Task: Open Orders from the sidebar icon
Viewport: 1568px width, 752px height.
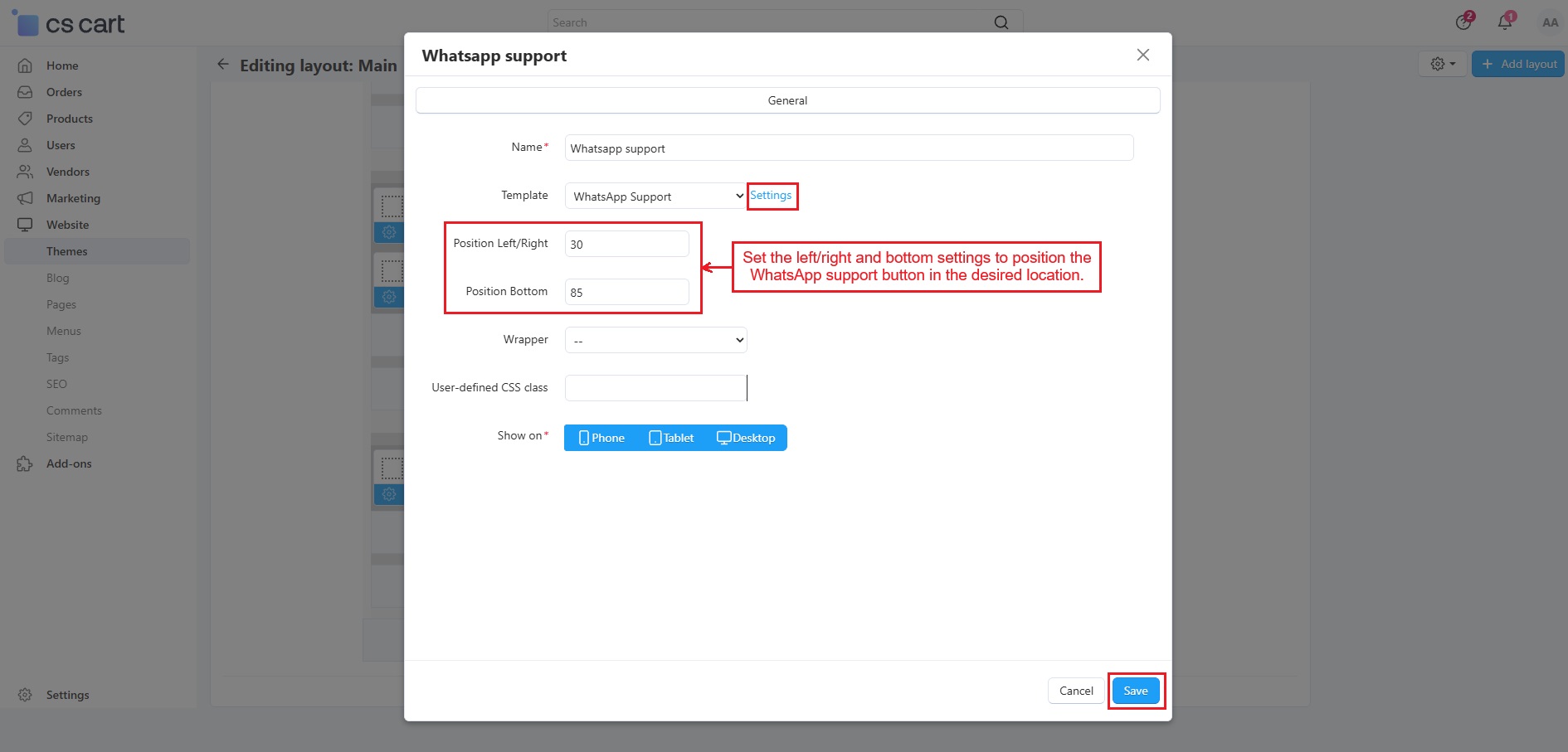Action: pyautogui.click(x=25, y=92)
